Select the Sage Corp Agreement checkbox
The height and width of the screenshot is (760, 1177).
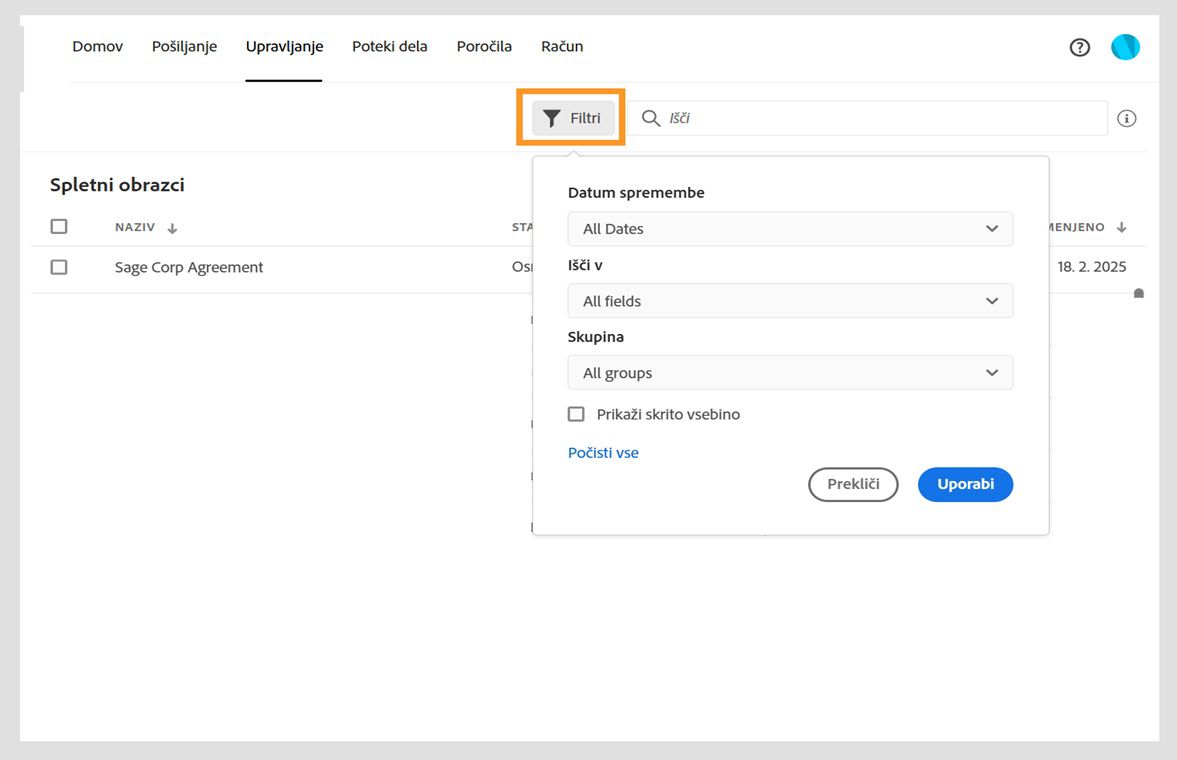tap(59, 267)
